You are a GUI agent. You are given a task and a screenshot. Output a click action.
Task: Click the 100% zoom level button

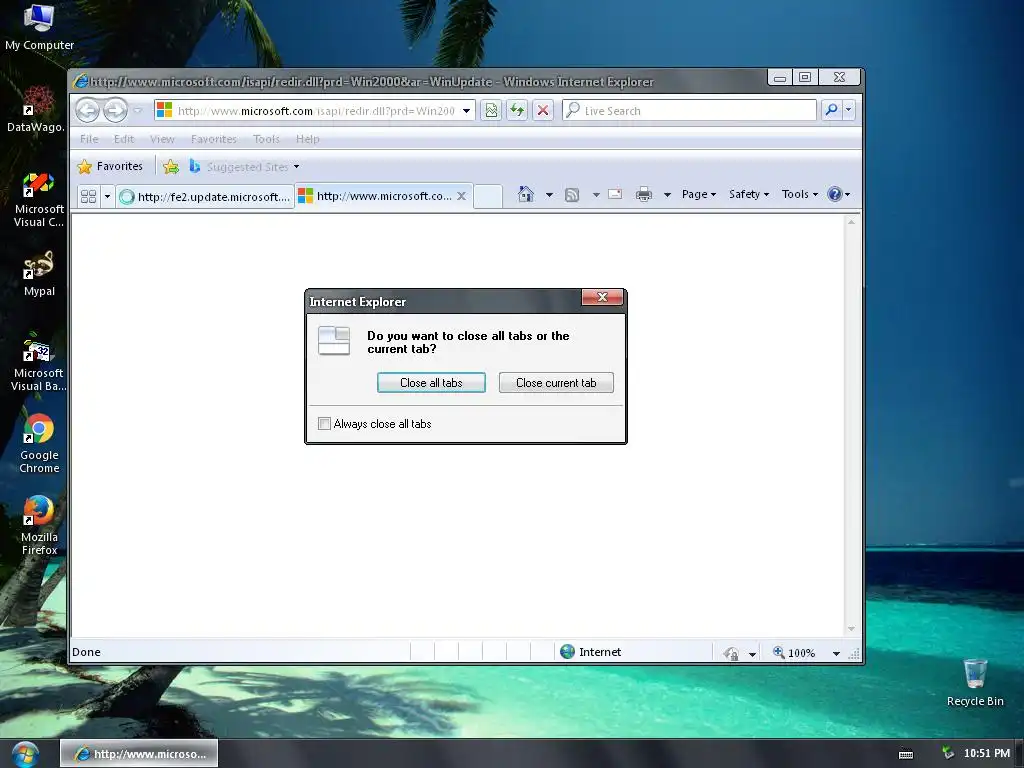point(795,652)
